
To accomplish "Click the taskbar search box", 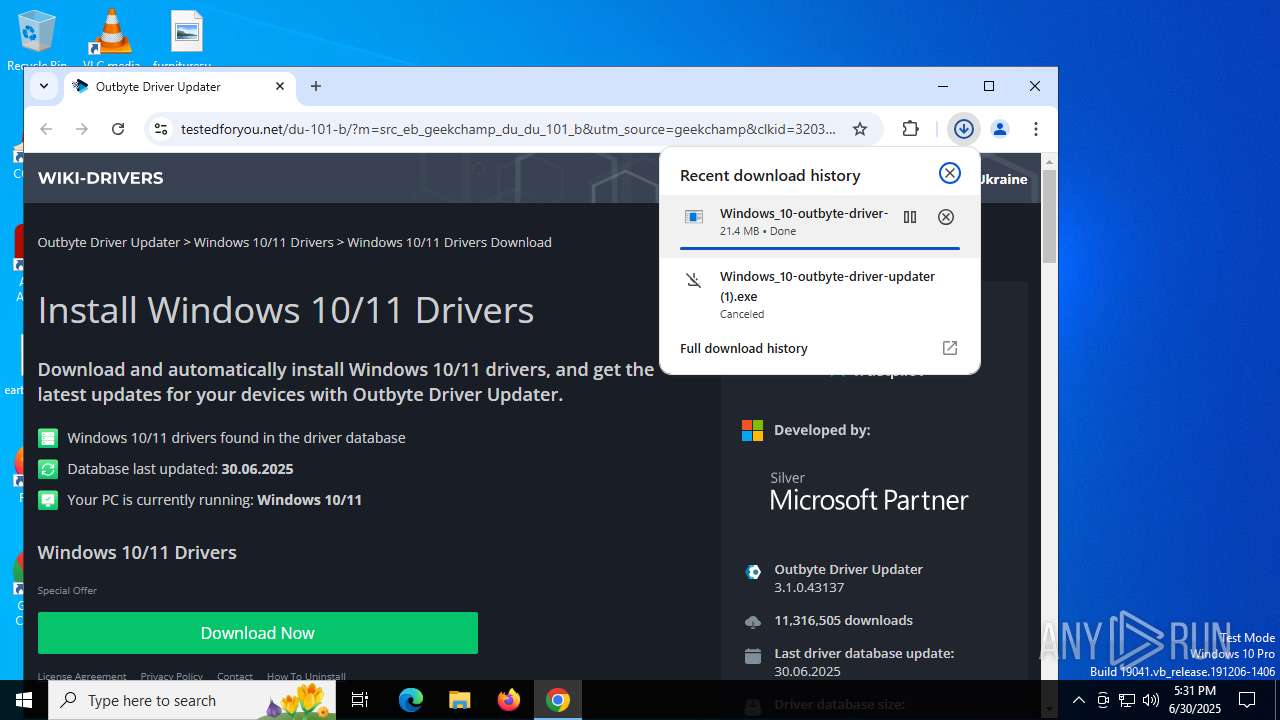I will pos(193,700).
